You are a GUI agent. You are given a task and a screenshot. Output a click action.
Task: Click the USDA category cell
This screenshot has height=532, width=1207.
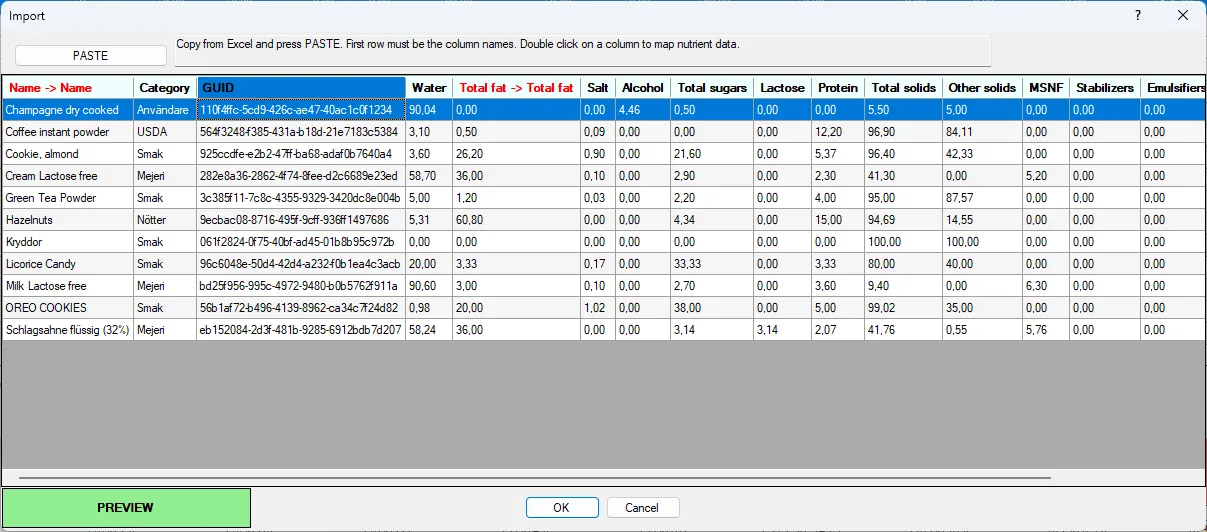pyautogui.click(x=164, y=132)
